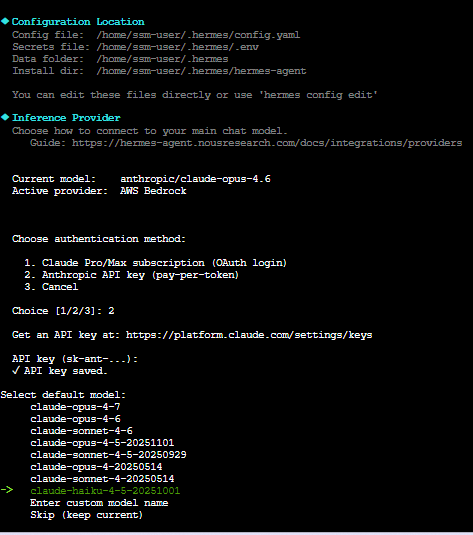Click the Inference Provider diamond bullet
473x535 pixels.
(5, 117)
